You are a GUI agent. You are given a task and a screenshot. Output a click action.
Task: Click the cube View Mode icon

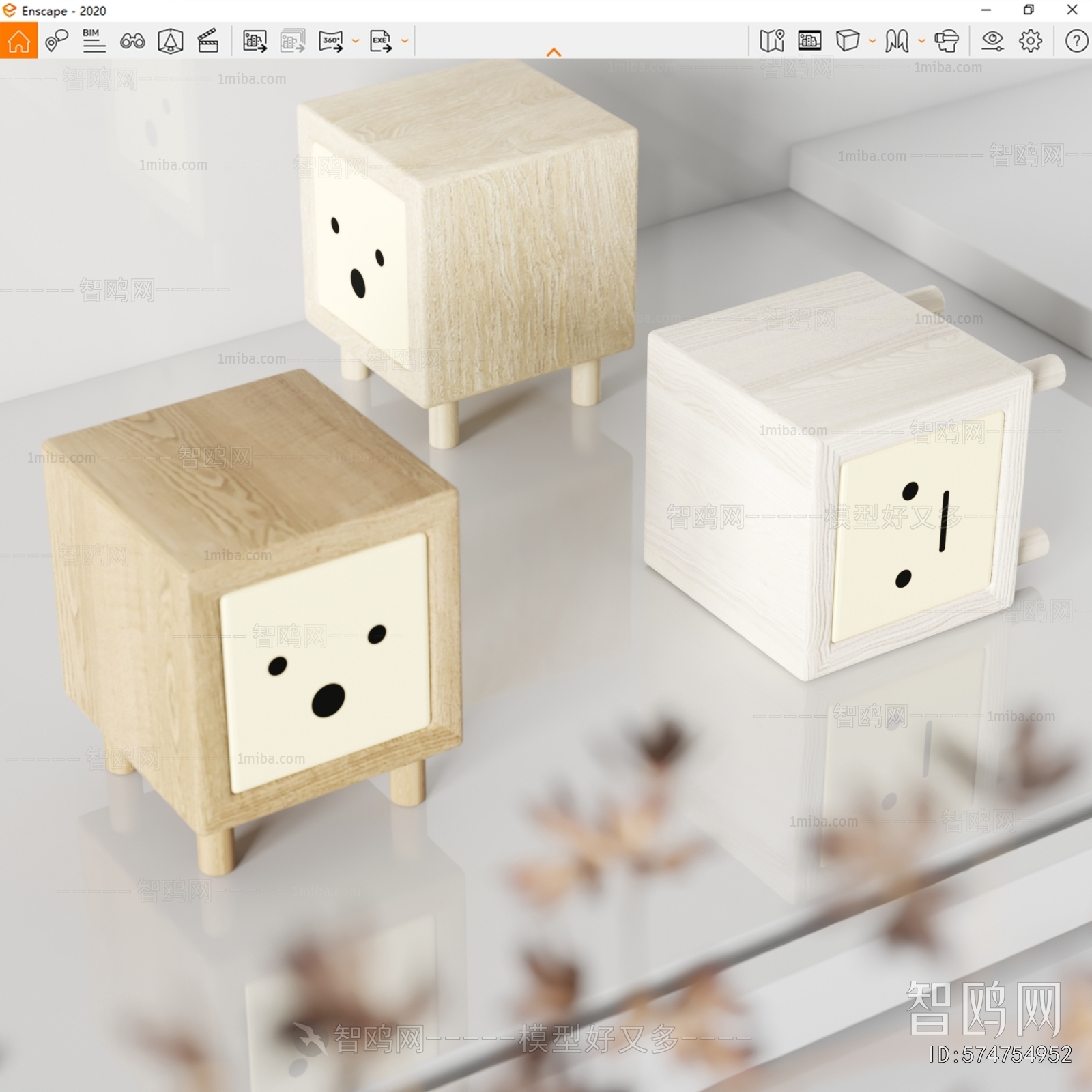click(848, 41)
